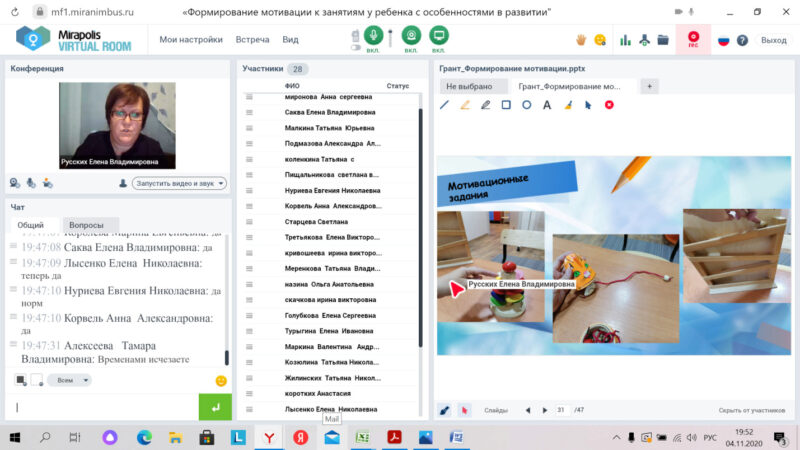Click the red rec recording button
Viewport: 800px width, 450px height.
click(693, 39)
